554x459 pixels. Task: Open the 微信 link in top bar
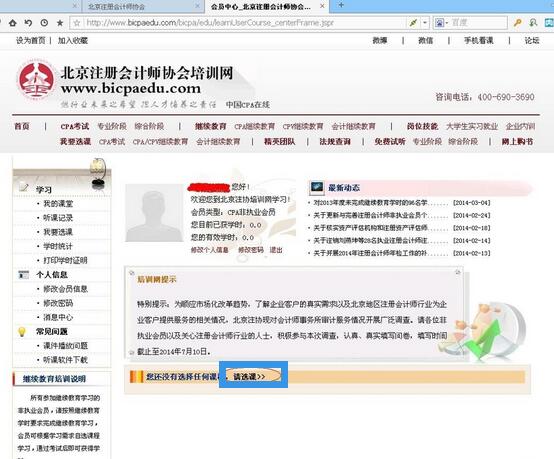click(425, 41)
